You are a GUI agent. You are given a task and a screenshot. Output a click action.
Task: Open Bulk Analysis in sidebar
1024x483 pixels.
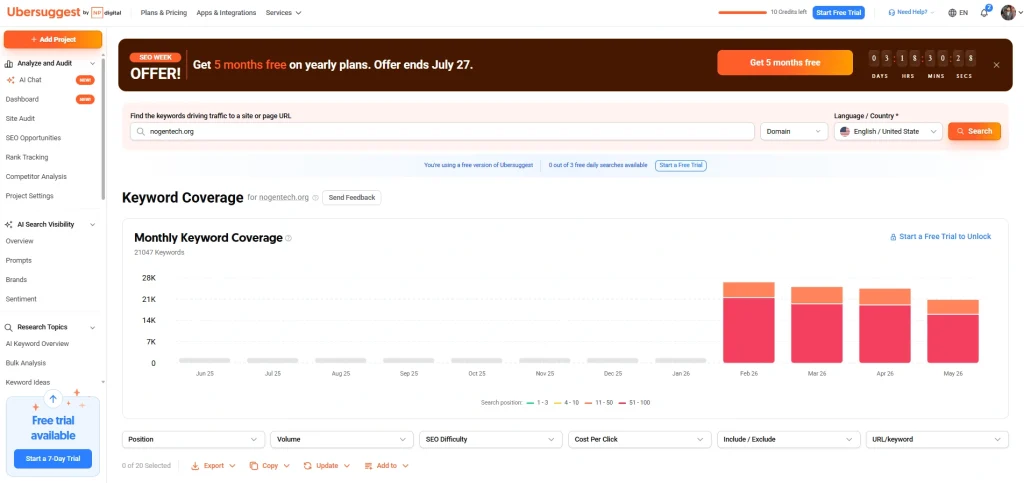click(25, 363)
